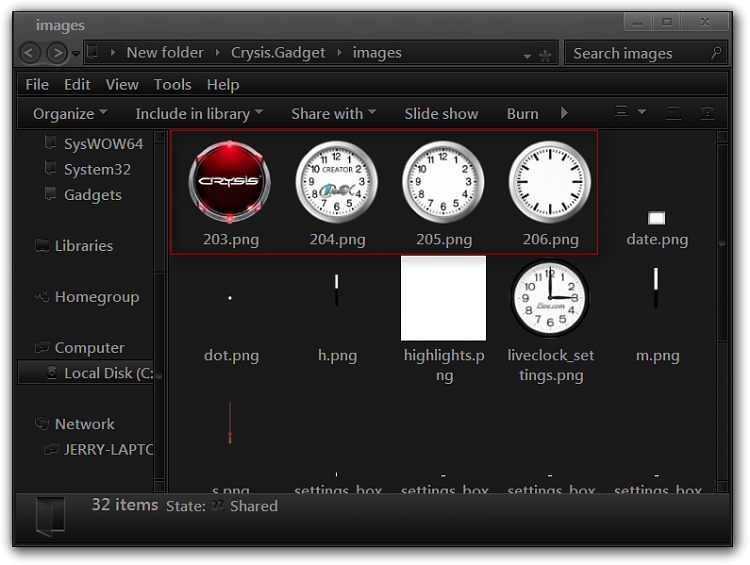Open the Help menu
This screenshot has width=750, height=565.
pos(223,85)
